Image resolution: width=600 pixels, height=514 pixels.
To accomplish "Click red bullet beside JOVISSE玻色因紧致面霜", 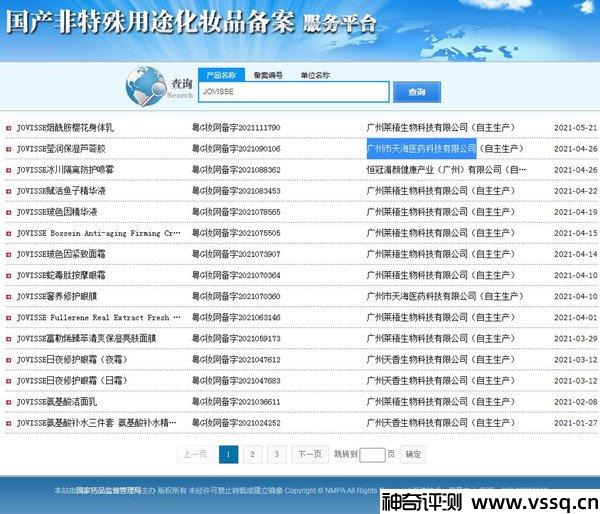I will (x=8, y=255).
